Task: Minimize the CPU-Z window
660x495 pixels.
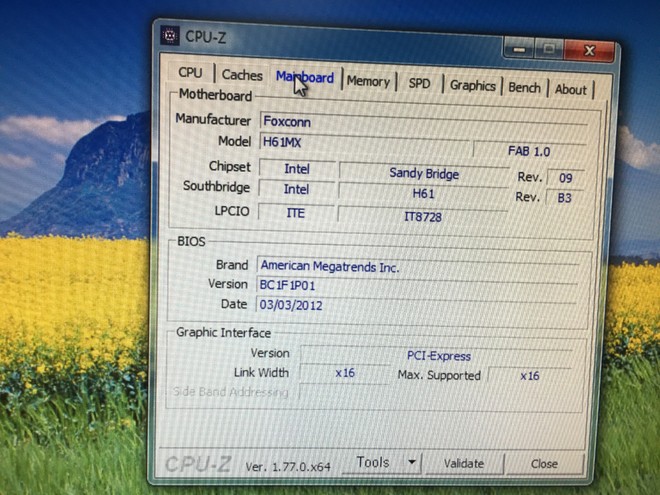Action: tap(519, 49)
